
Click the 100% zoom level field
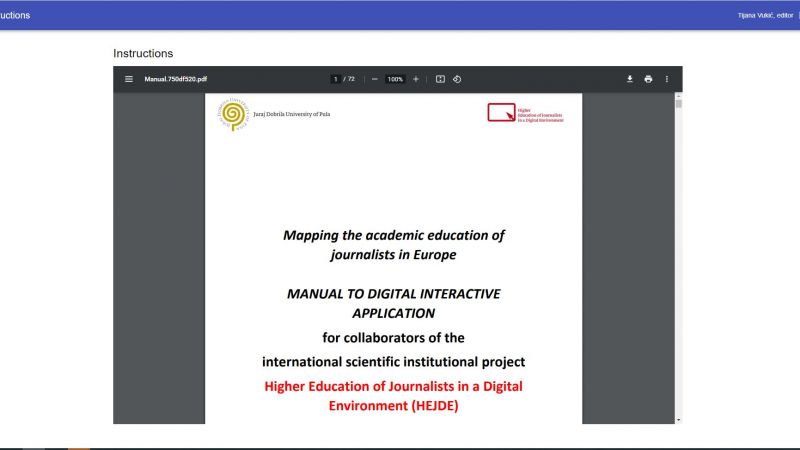click(x=395, y=79)
